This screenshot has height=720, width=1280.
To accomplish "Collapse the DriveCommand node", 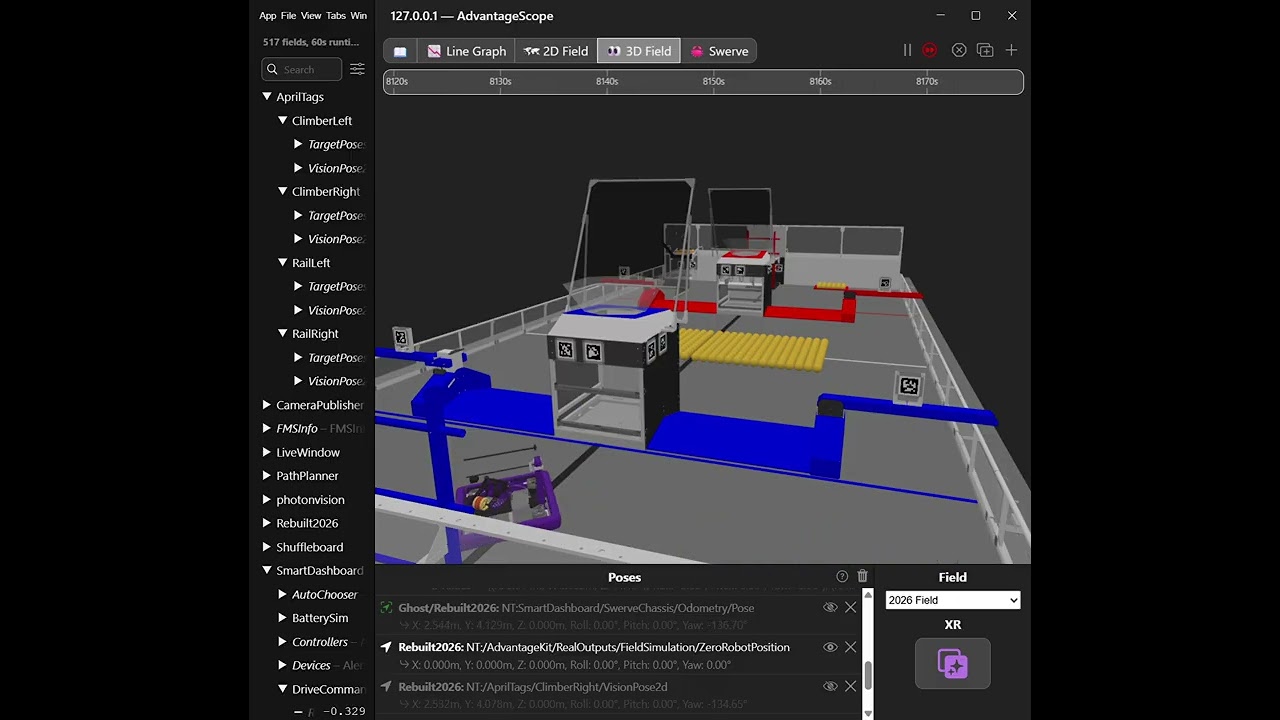I will point(283,689).
